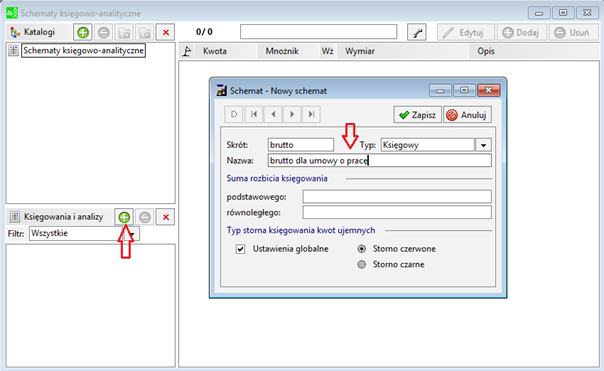
Task: Minimize the Schemat dialog window
Action: tap(440, 90)
